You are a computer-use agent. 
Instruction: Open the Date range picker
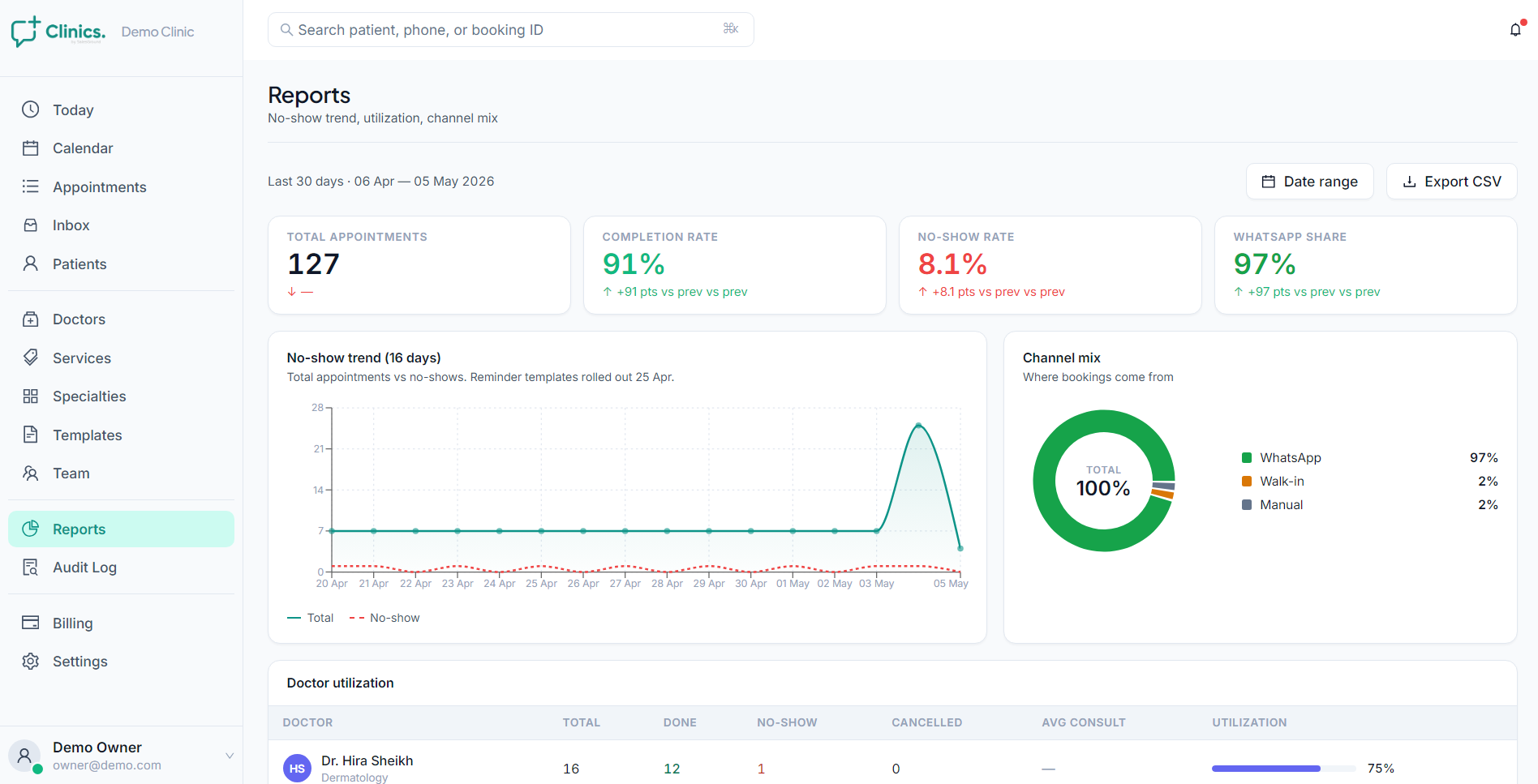(x=1309, y=182)
